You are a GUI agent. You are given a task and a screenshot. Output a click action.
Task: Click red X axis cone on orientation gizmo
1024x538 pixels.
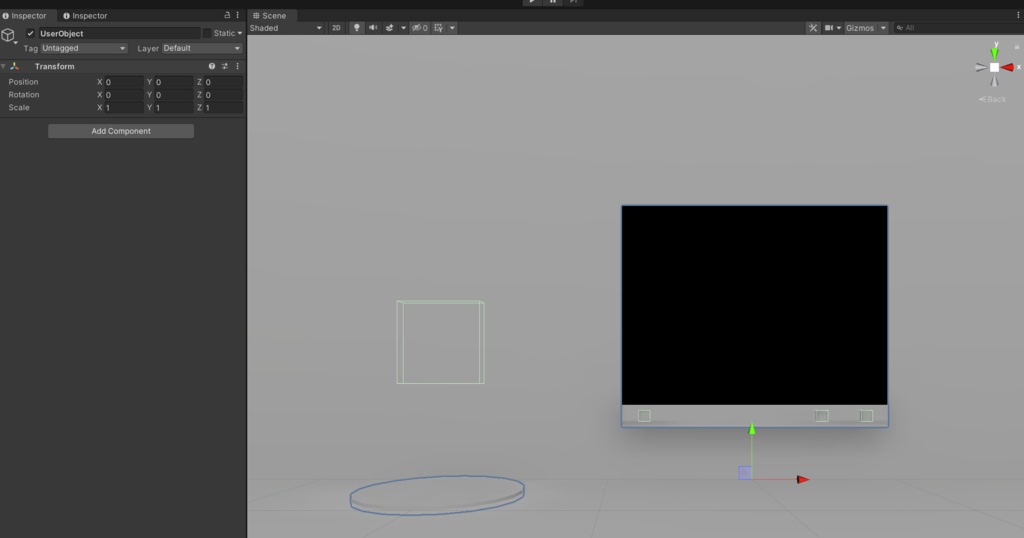[x=1008, y=67]
